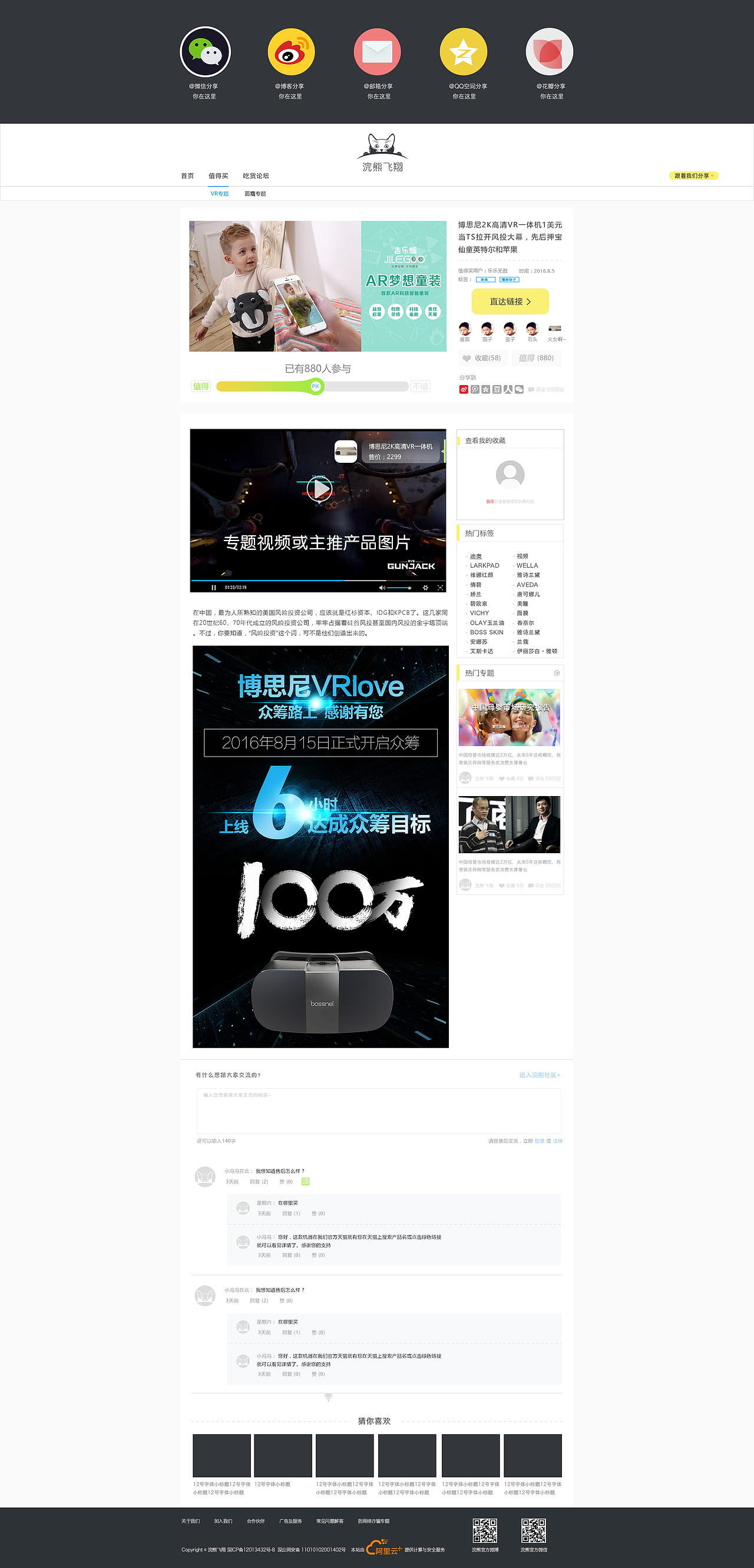Open the 广告及服务 footer link
The height and width of the screenshot is (1568, 754).
[x=290, y=1521]
